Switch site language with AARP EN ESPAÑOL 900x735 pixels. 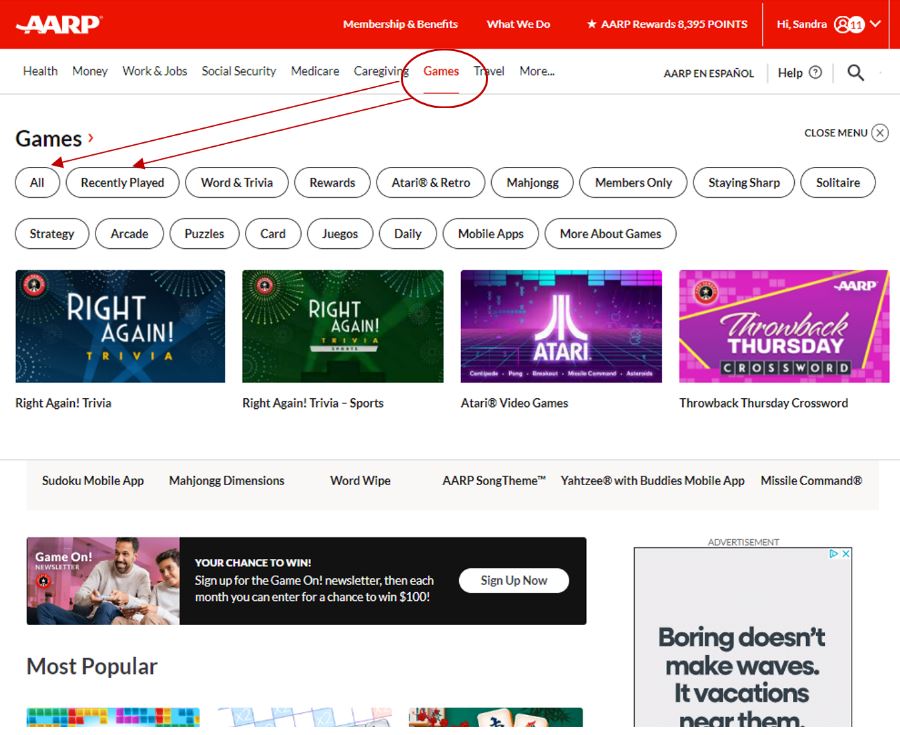tap(709, 72)
